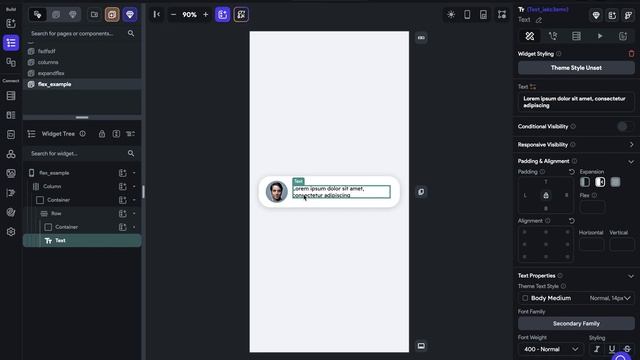640x360 pixels.
Task: Toggle italic text styling
Action: tap(596, 349)
